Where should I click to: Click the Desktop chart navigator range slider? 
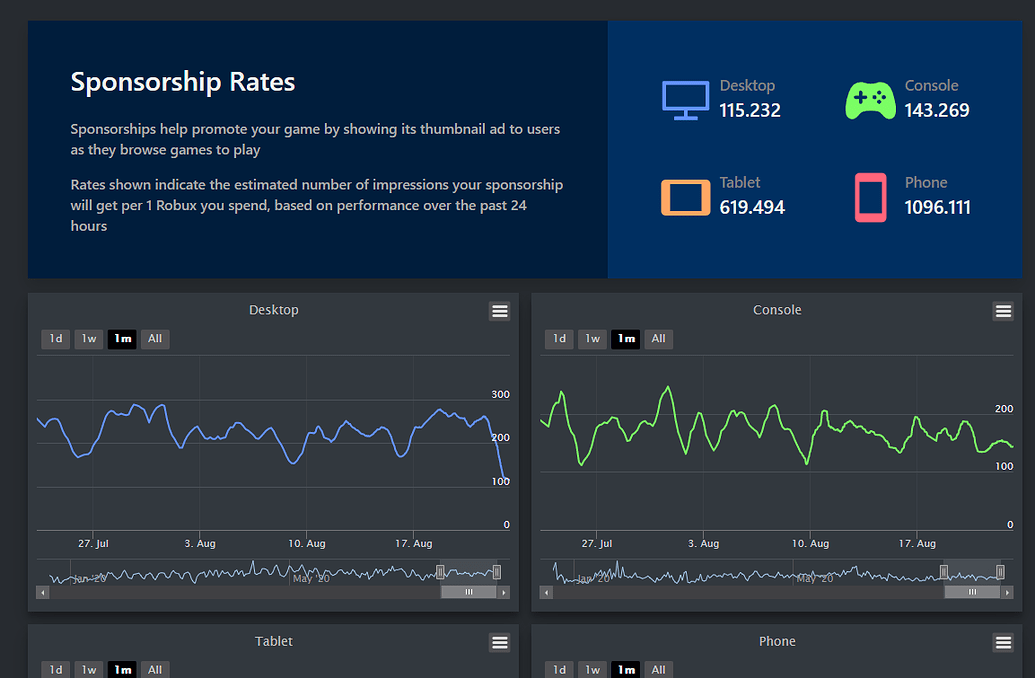tap(467, 591)
